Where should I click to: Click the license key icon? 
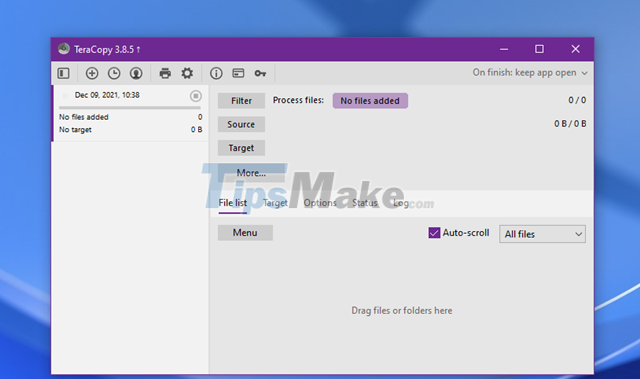click(260, 73)
